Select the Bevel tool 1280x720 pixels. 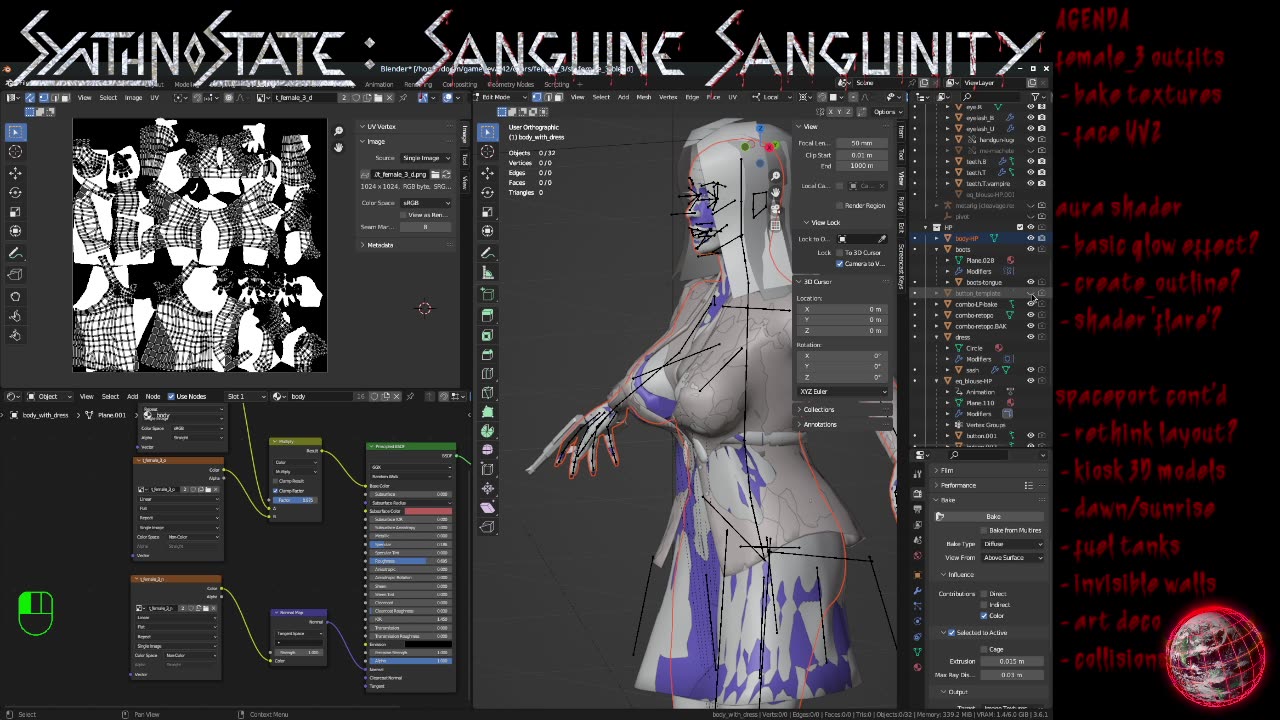coord(487,355)
